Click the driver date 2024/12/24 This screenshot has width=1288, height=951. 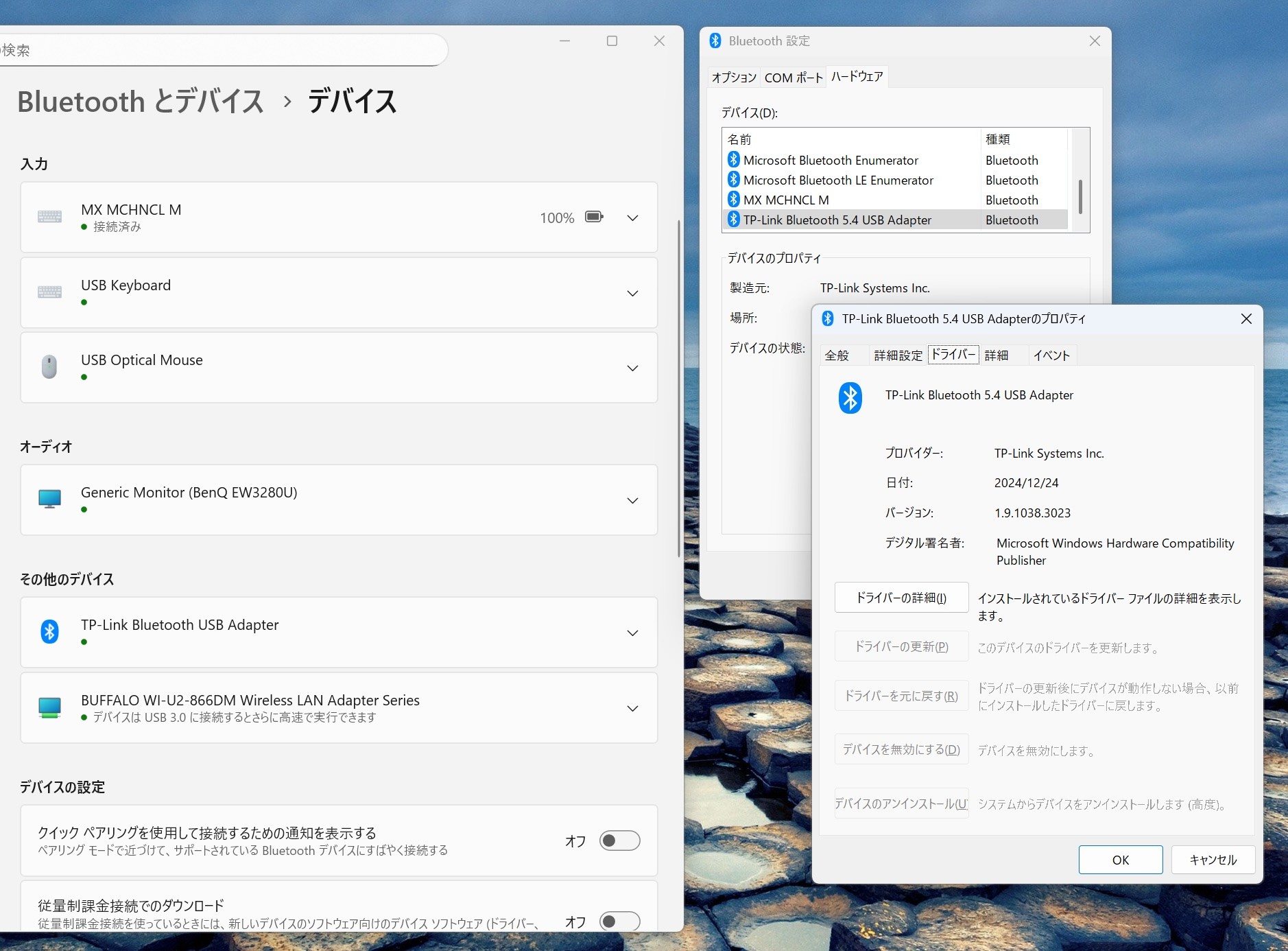1026,482
